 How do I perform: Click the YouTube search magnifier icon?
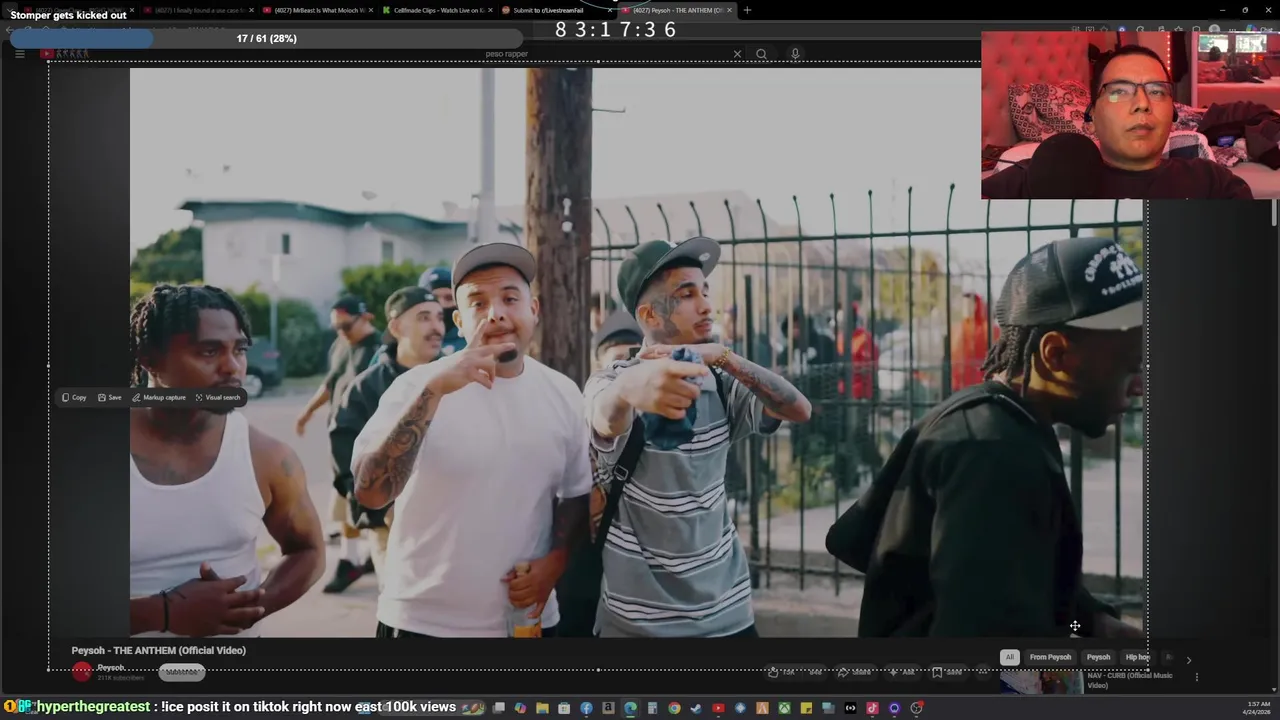762,54
